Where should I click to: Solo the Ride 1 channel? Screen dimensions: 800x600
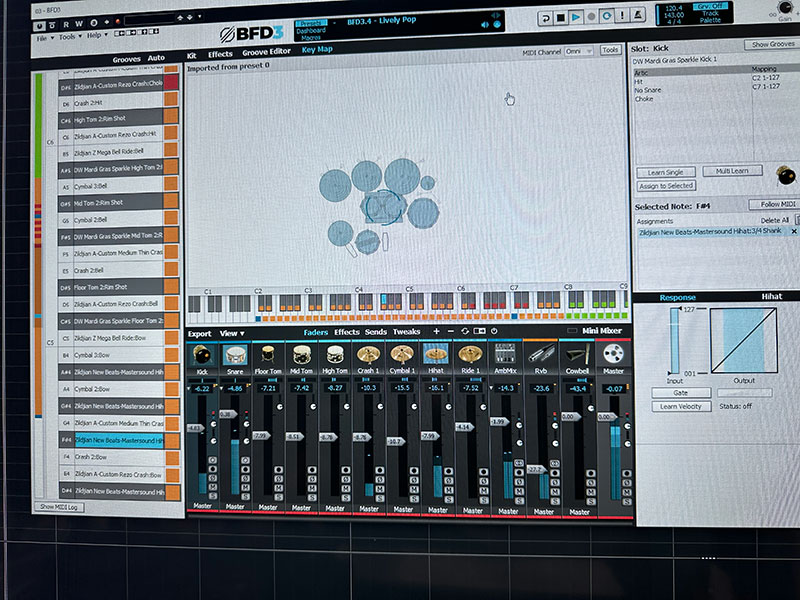pyautogui.click(x=483, y=499)
